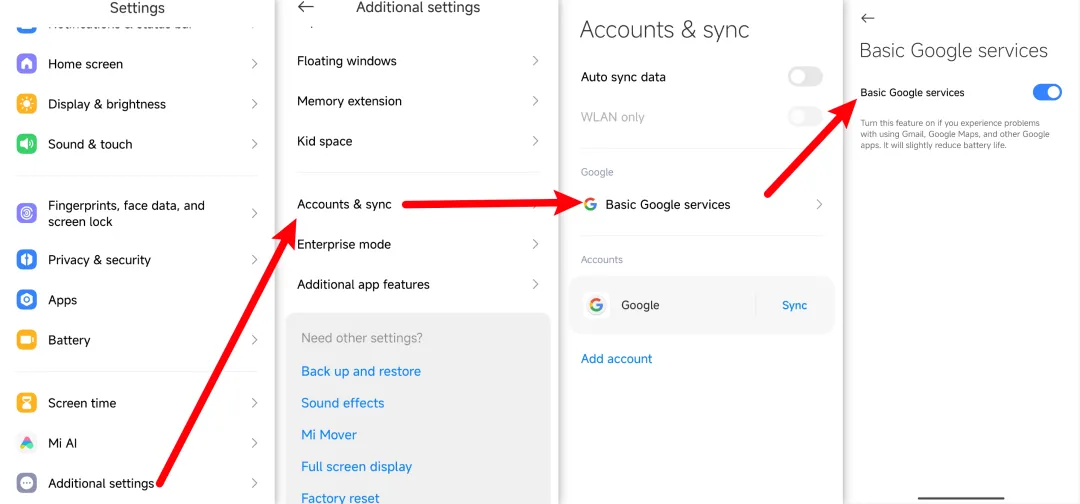Toggle Auto sync data switch
Screen dimensions: 1080x504
[805, 76]
